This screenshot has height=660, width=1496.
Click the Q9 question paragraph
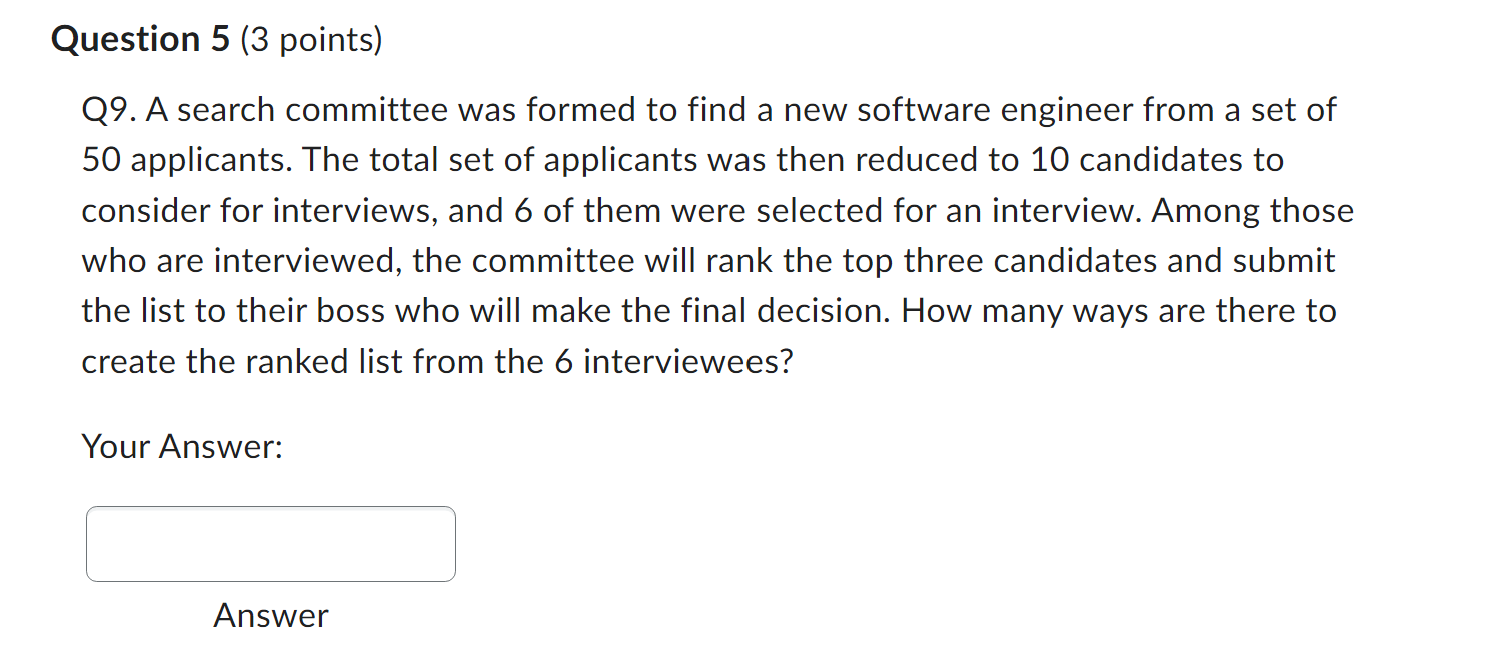point(700,235)
